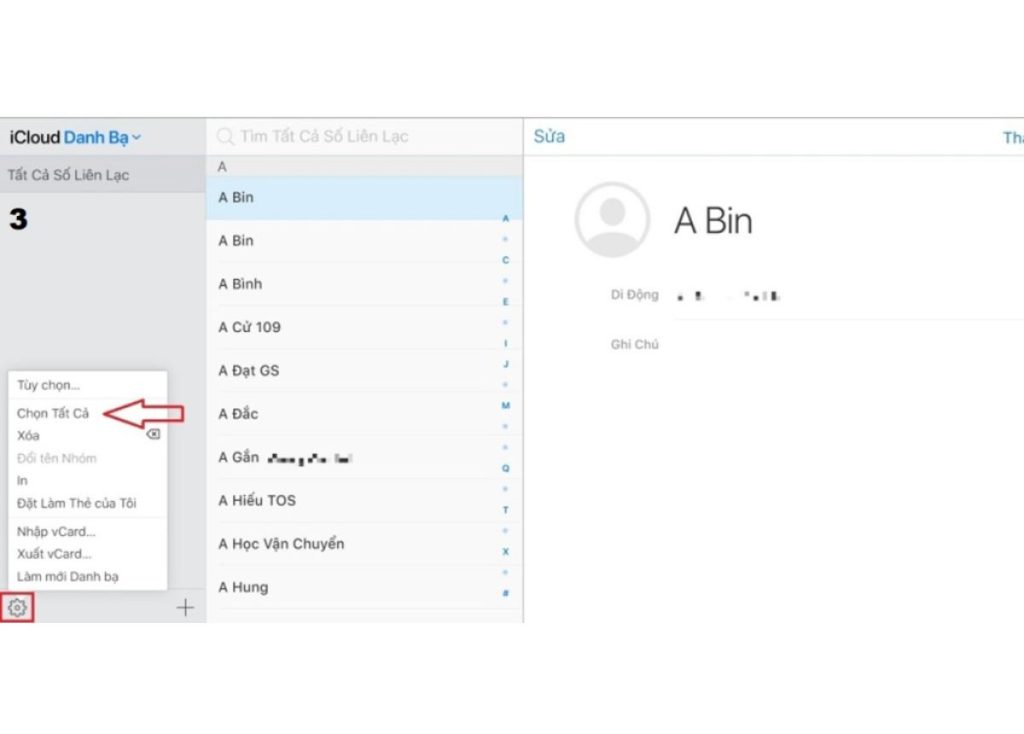This screenshot has height=734, width=1024.
Task: Select Tất Cả Số Liên Lạc group
Action: (x=103, y=175)
